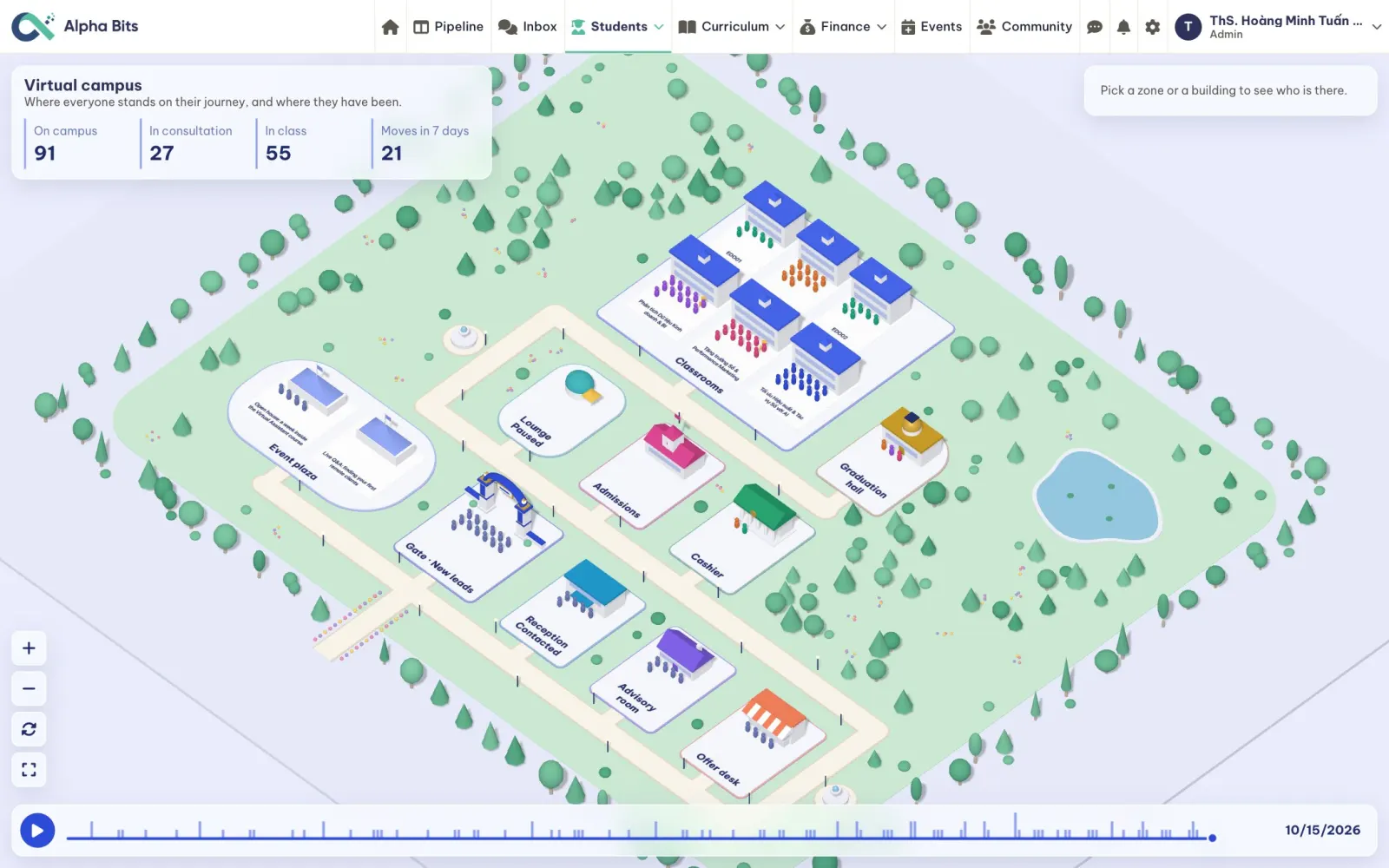Open the chat messages icon
The width and height of the screenshot is (1389, 868).
1095,27
